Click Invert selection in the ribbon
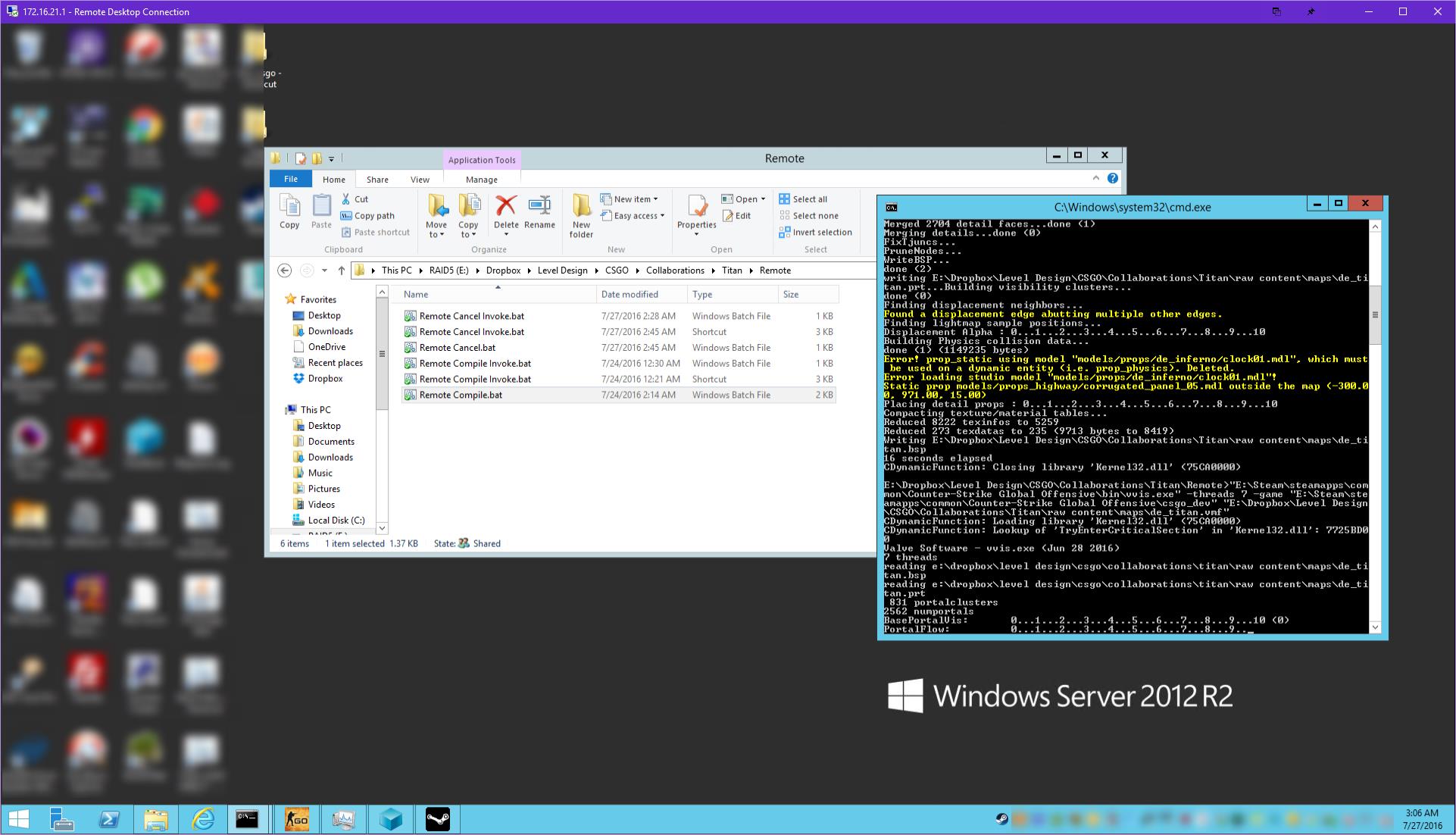The width and height of the screenshot is (1456, 835). 815,233
